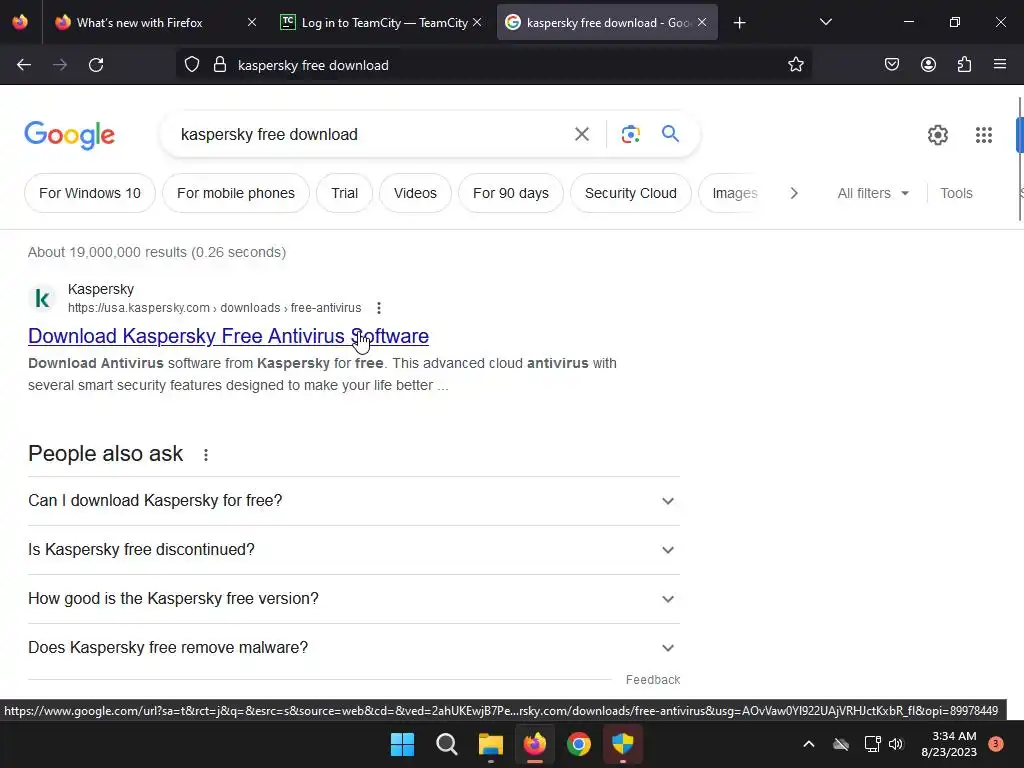The width and height of the screenshot is (1024, 768).
Task: Expand 'Is Kaspersky free discontinued?' question
Action: 354,550
